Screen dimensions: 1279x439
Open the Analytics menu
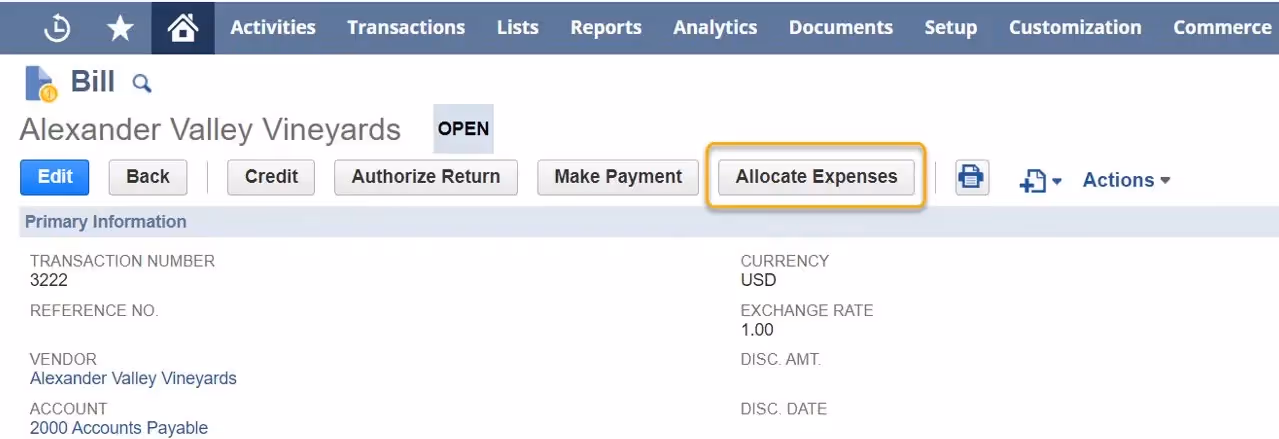tap(715, 28)
